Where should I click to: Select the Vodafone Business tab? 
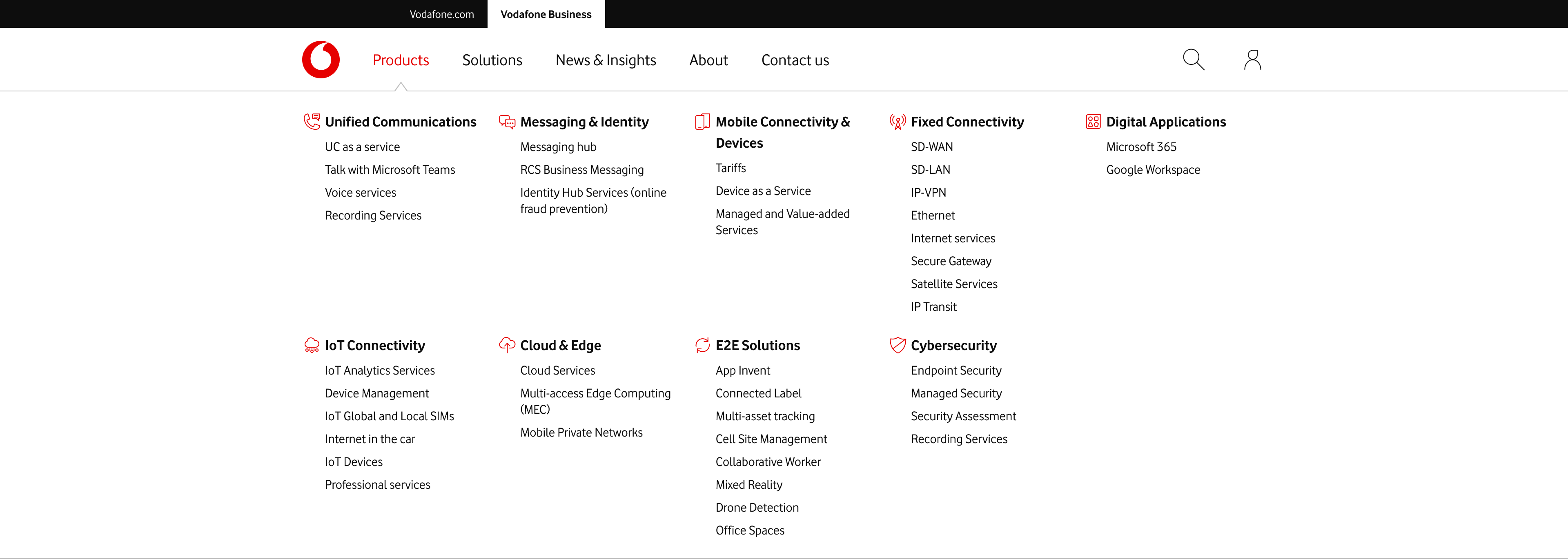point(546,14)
